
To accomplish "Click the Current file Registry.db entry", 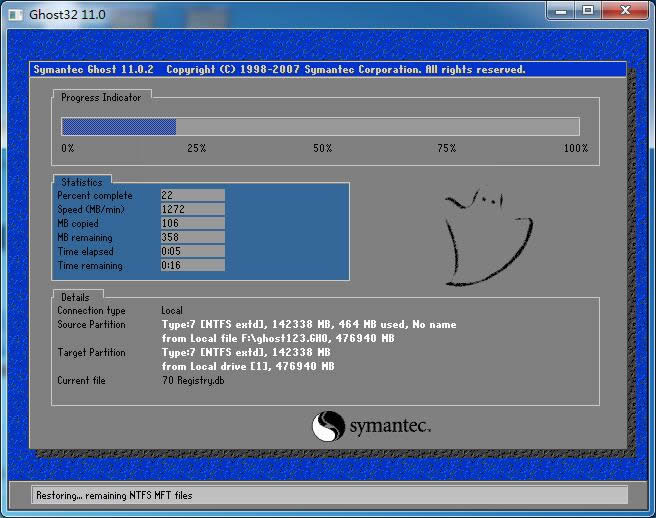I will click(x=193, y=381).
